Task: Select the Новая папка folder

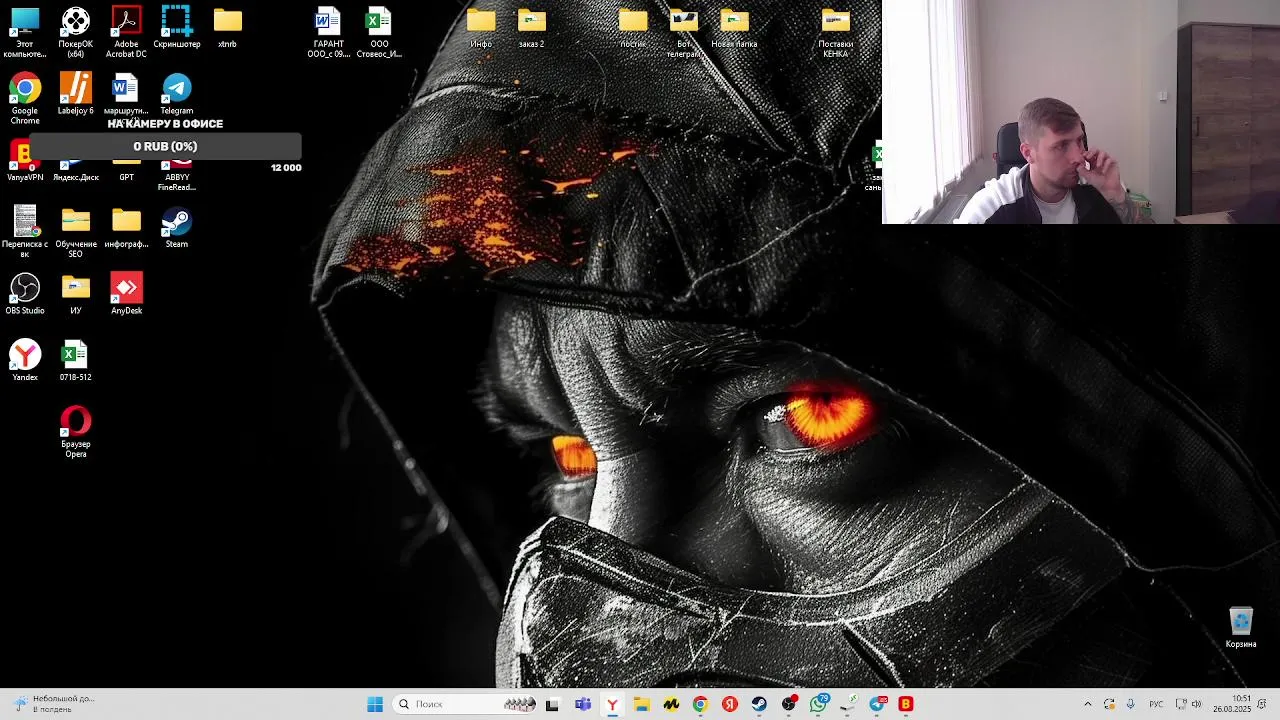Action: [x=734, y=26]
